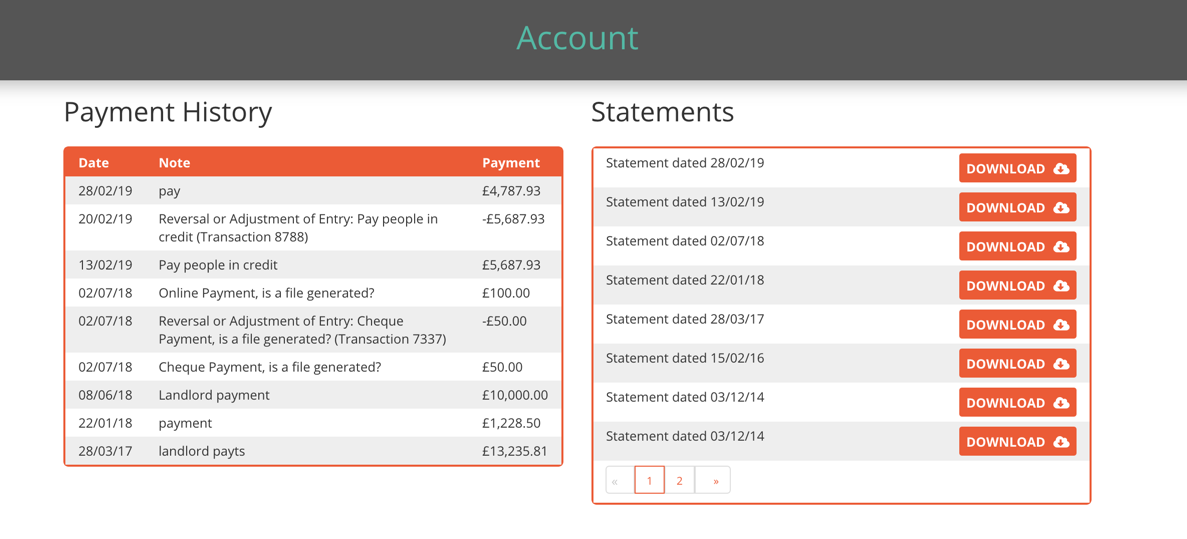Click the Note column header
Viewport: 1187px width, 539px height.
(174, 163)
